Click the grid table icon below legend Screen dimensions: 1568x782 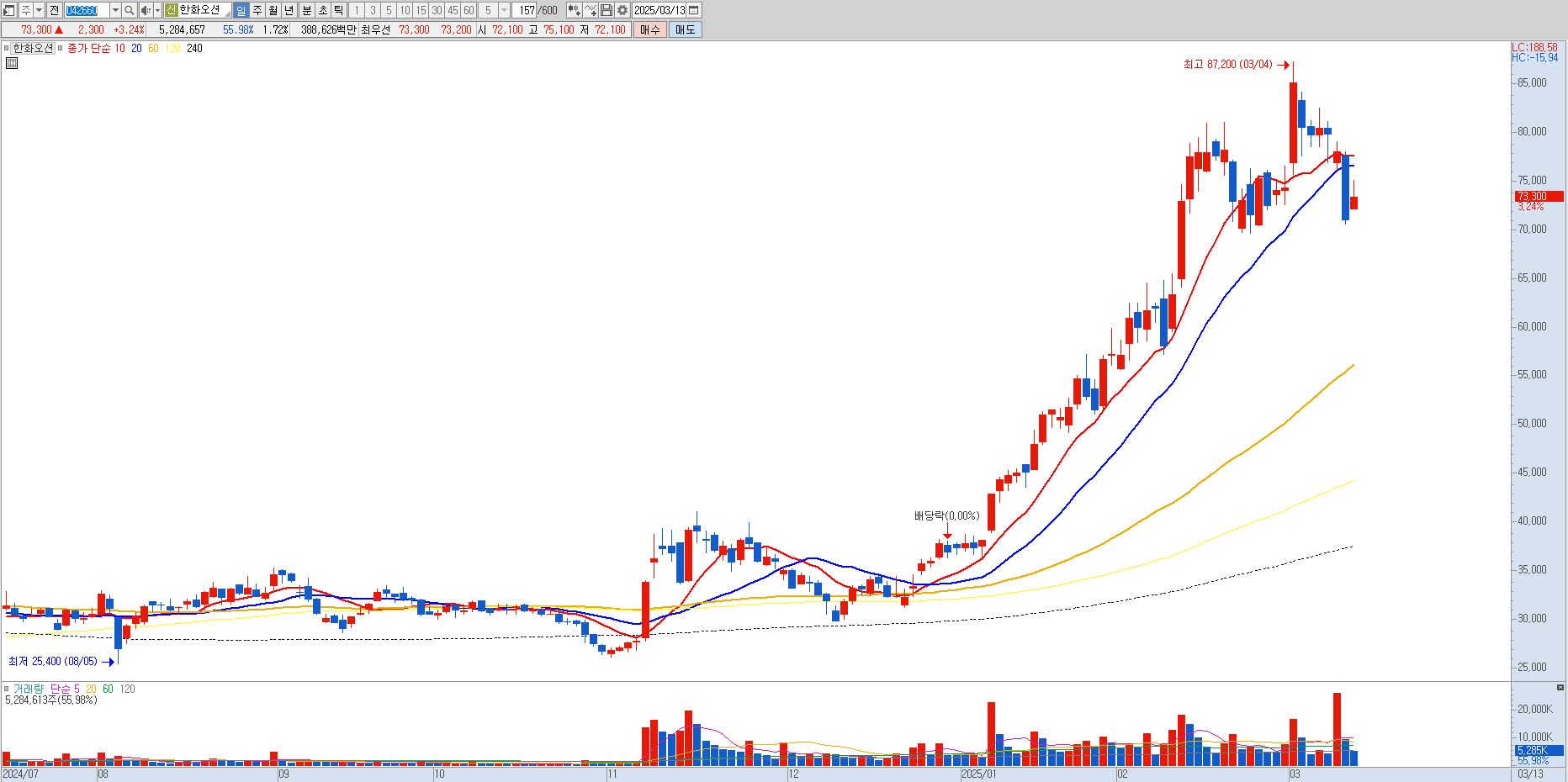point(12,62)
